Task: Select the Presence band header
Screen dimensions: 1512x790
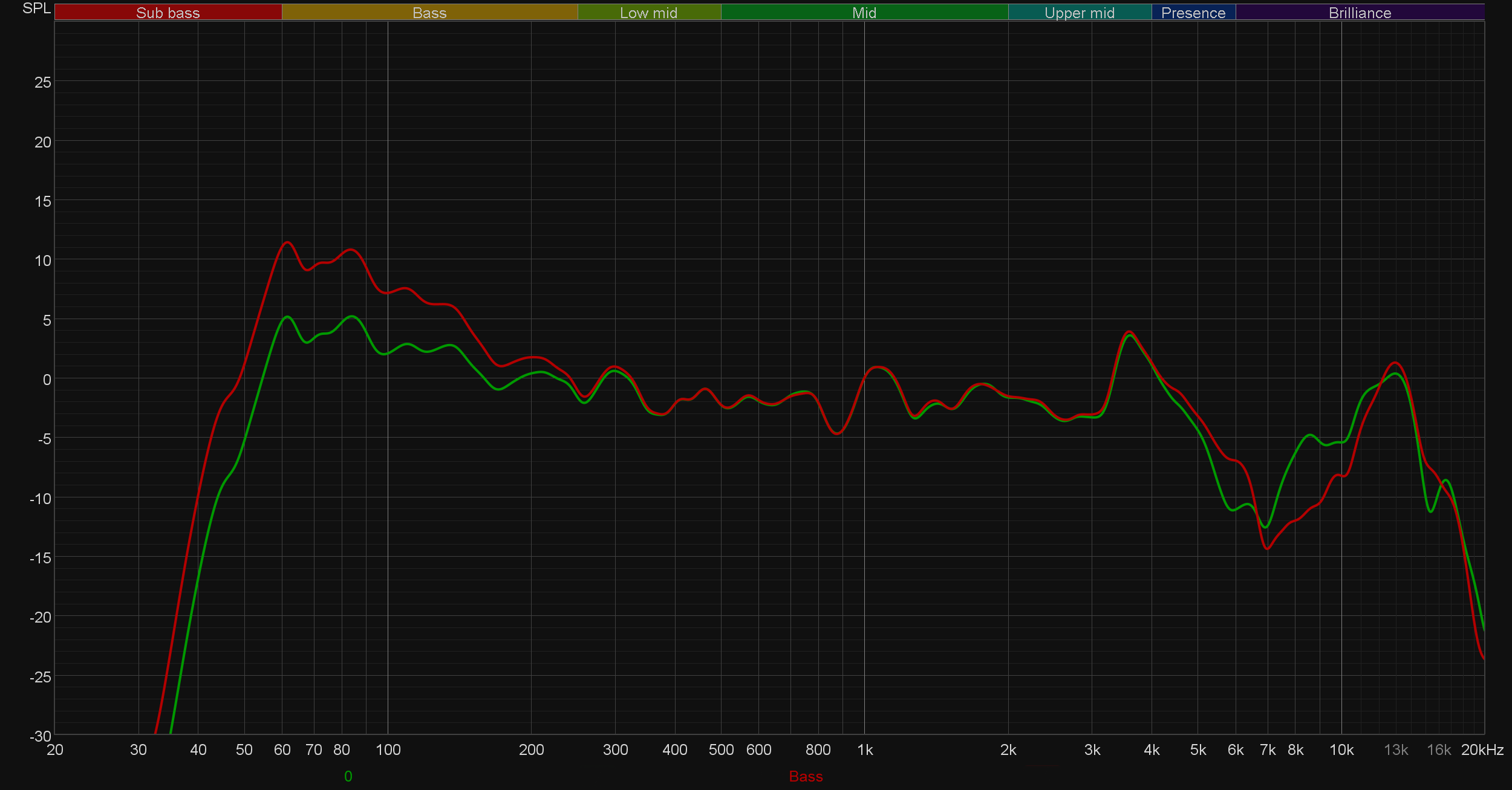Action: 1193,13
